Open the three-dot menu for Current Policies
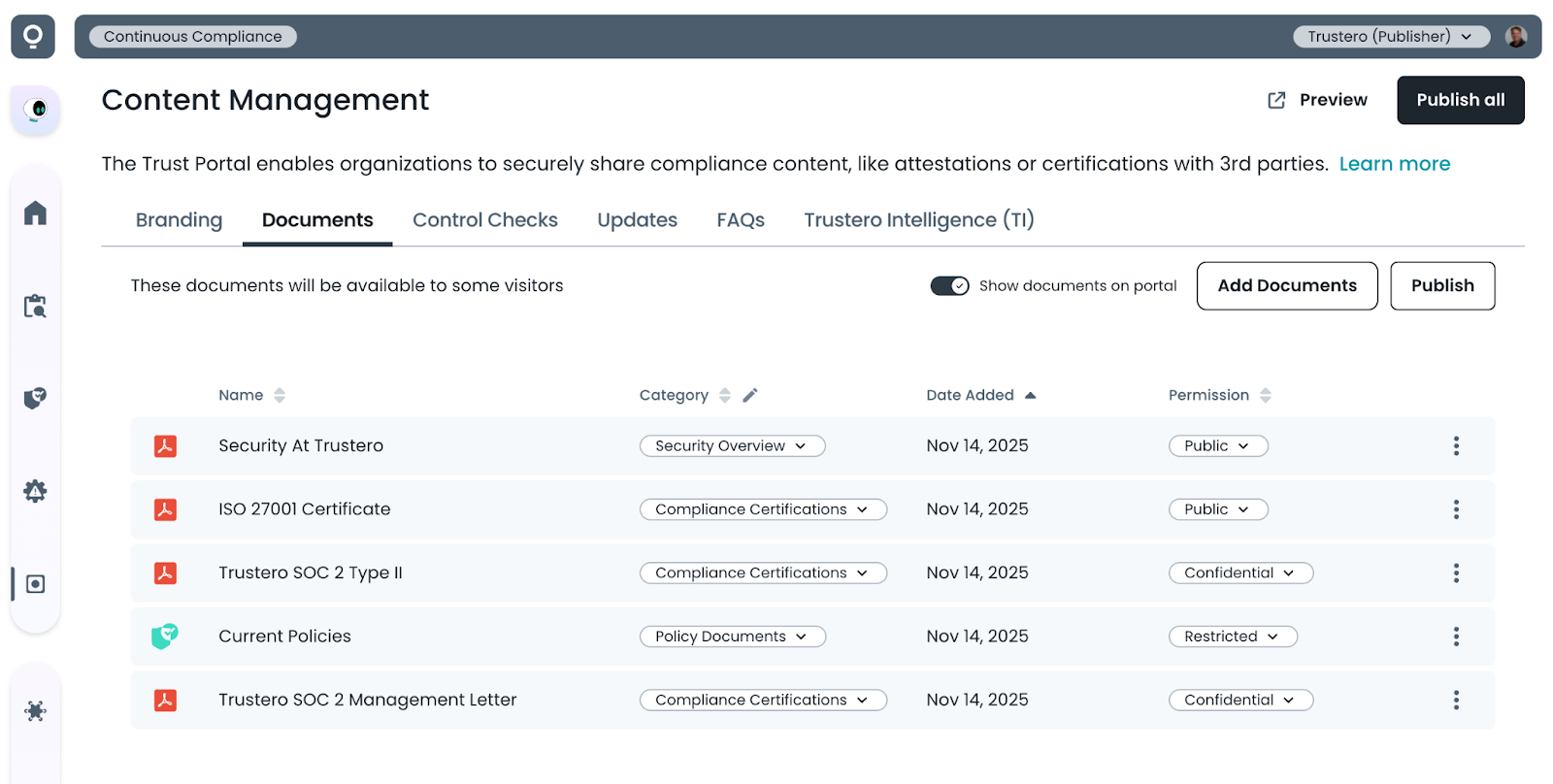The height and width of the screenshot is (784, 1553). (1455, 637)
